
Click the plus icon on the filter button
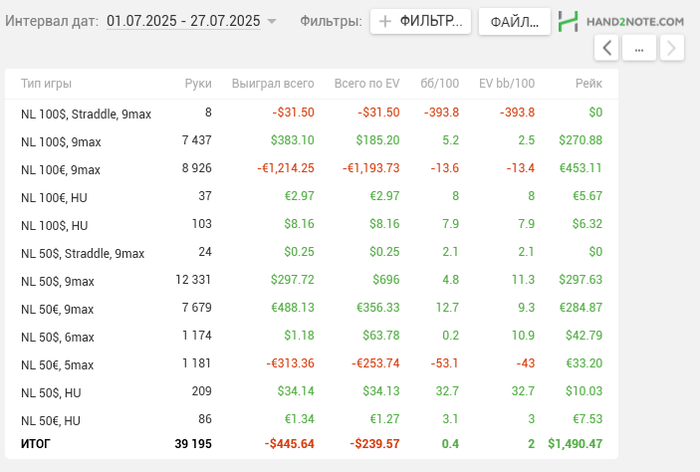pyautogui.click(x=385, y=21)
